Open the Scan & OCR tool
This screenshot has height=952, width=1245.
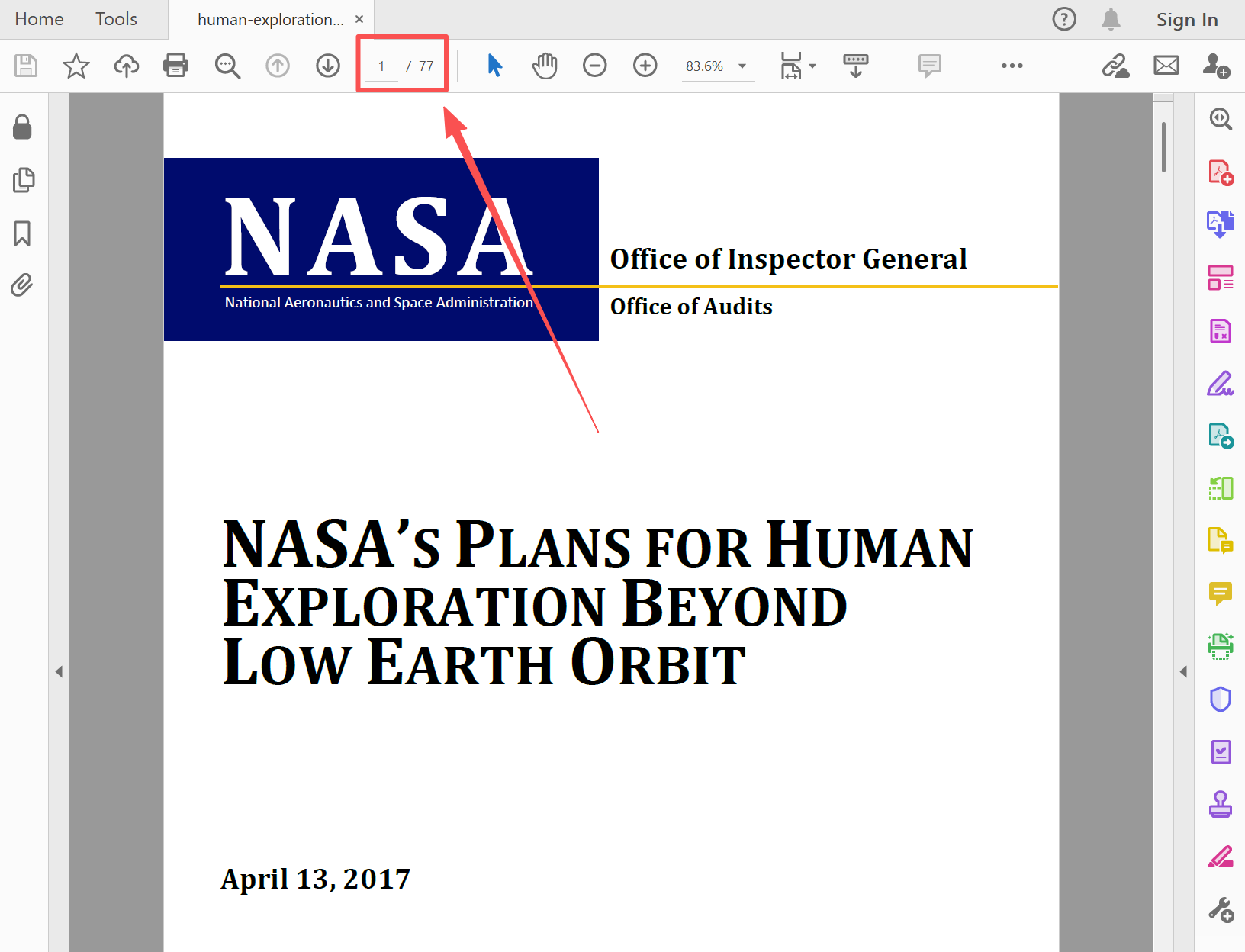tap(1221, 646)
